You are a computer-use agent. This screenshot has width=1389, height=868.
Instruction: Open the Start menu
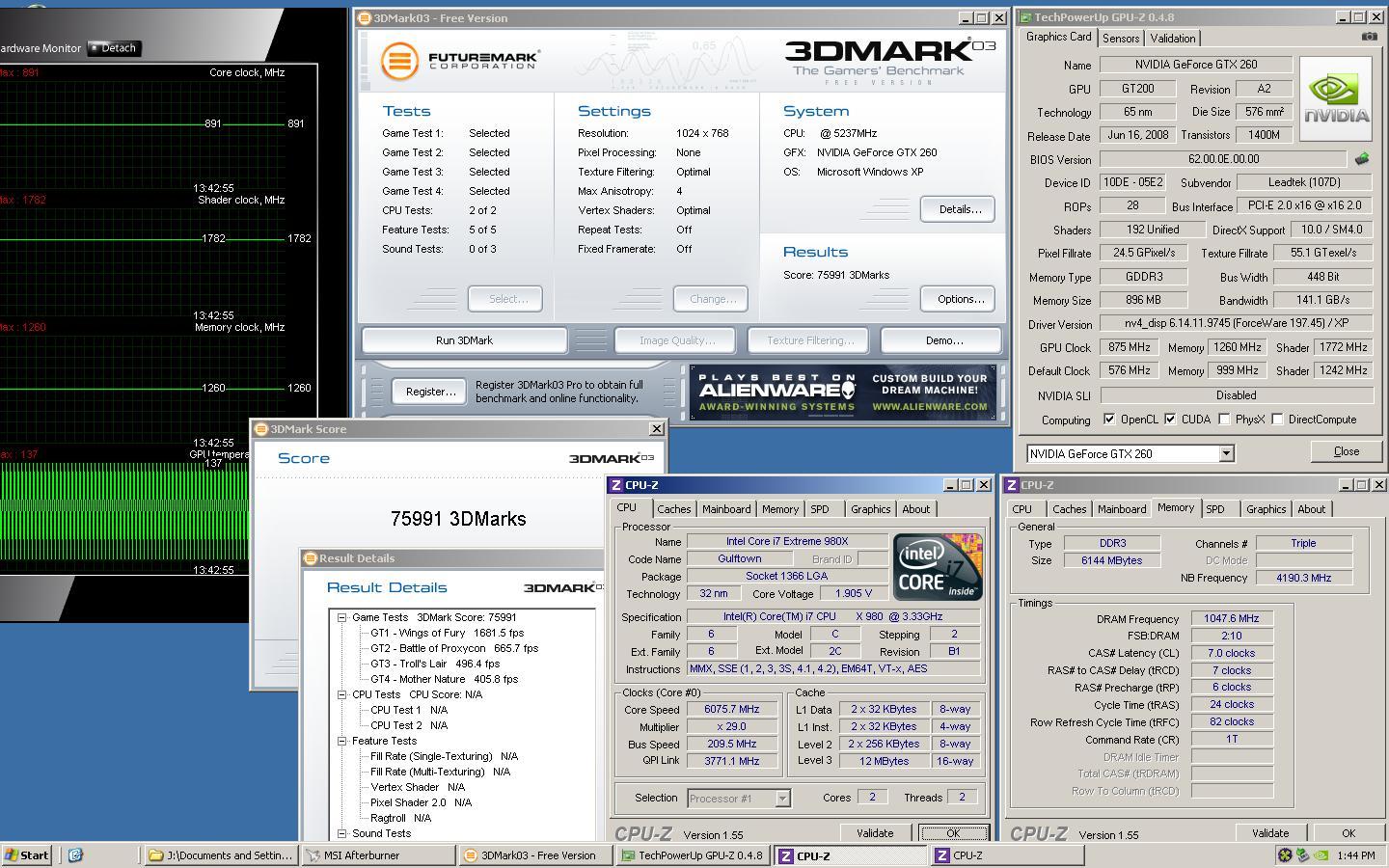27,855
